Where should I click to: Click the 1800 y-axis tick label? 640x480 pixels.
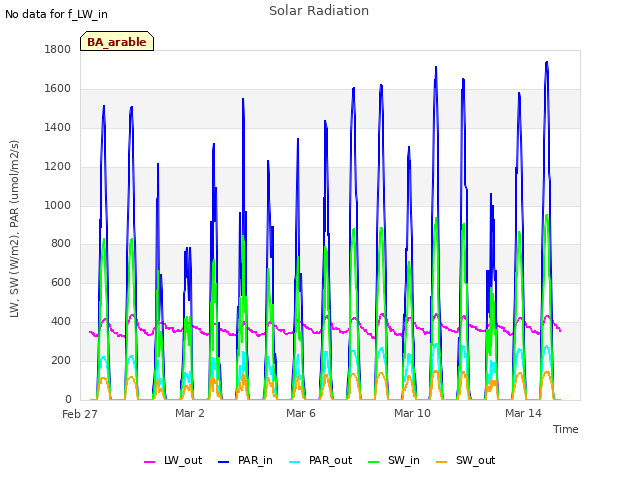pos(58,49)
